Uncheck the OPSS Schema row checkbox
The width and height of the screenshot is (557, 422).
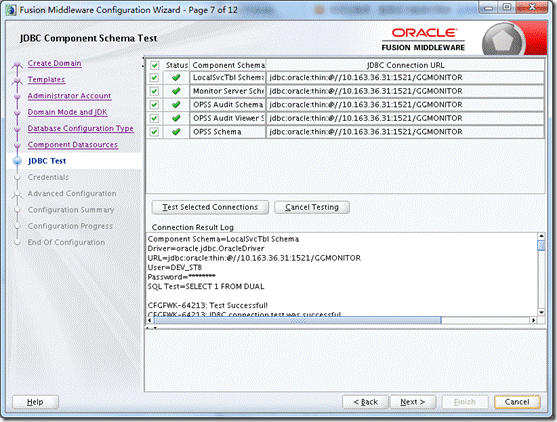tap(154, 132)
